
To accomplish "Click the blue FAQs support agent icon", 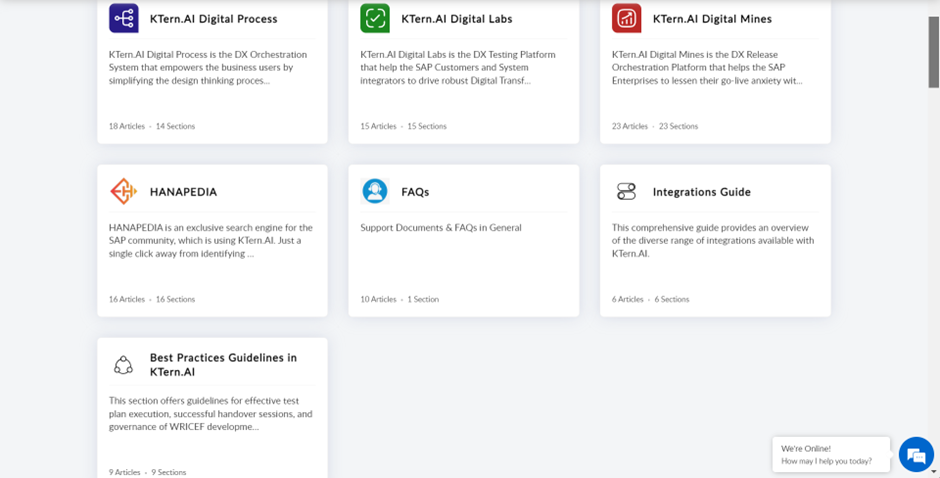I will (375, 191).
